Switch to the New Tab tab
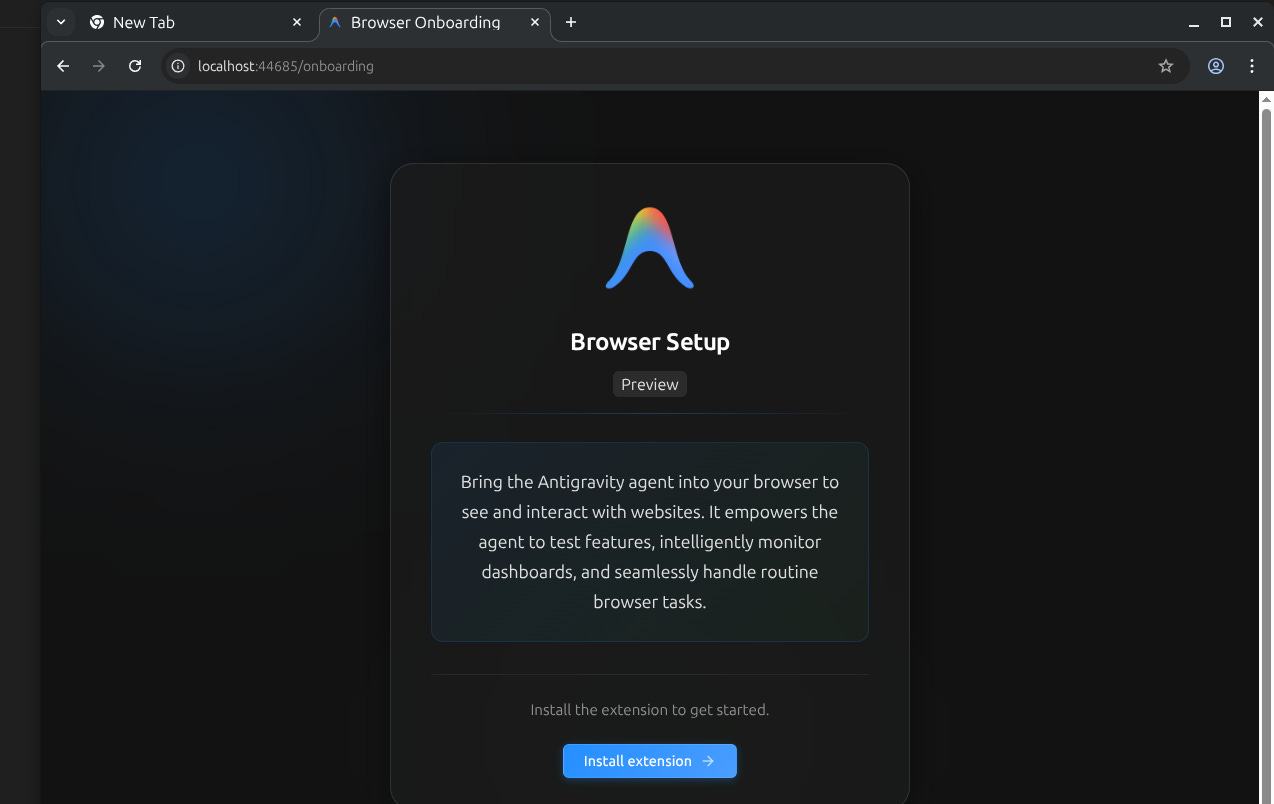 click(x=196, y=22)
